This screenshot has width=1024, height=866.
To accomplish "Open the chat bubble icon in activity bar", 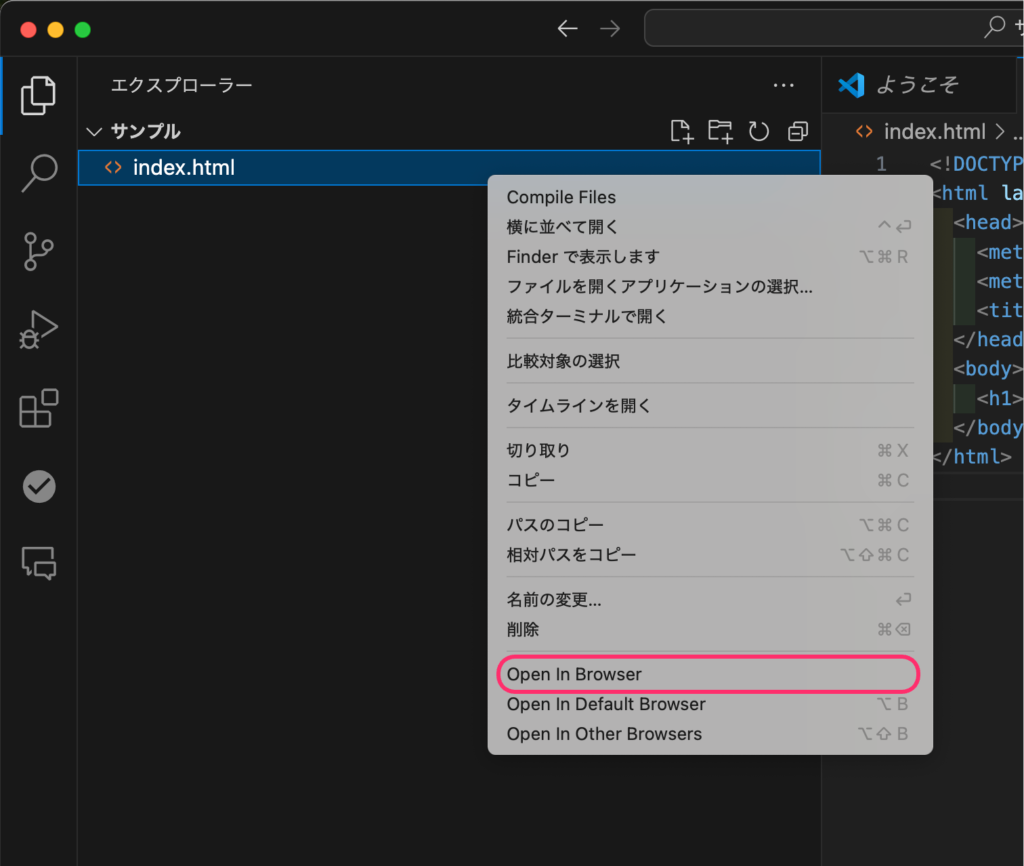I will coord(39,564).
